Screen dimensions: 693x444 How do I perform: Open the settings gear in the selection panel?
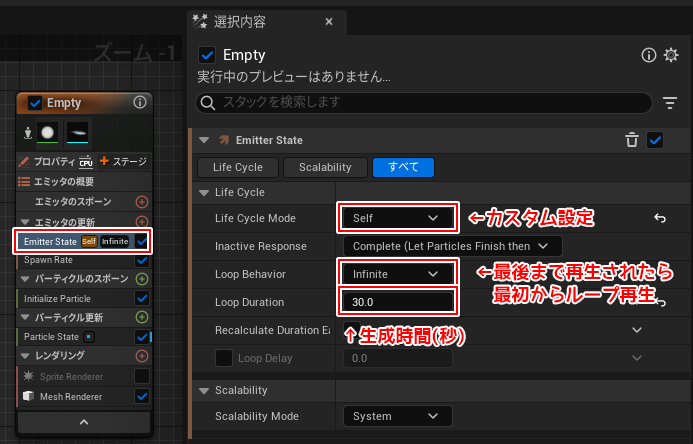click(x=671, y=55)
